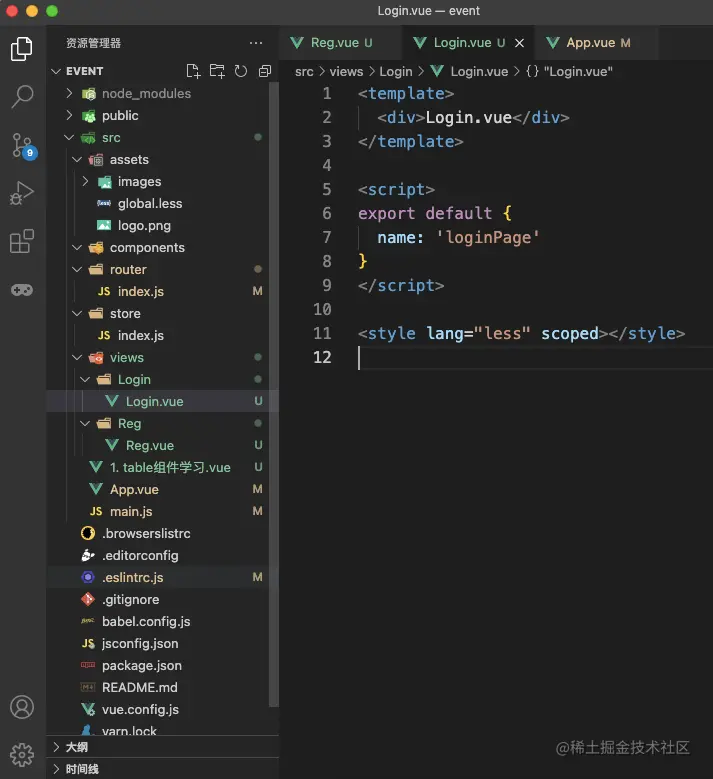Expand the images folder
This screenshot has width=713, height=779.
pyautogui.click(x=85, y=181)
